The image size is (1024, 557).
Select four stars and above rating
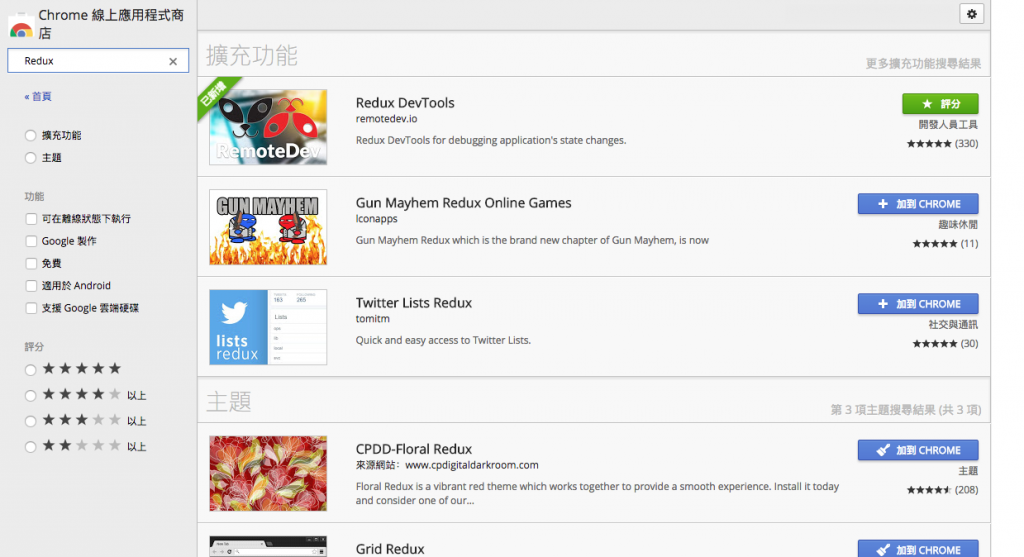click(x=31, y=396)
